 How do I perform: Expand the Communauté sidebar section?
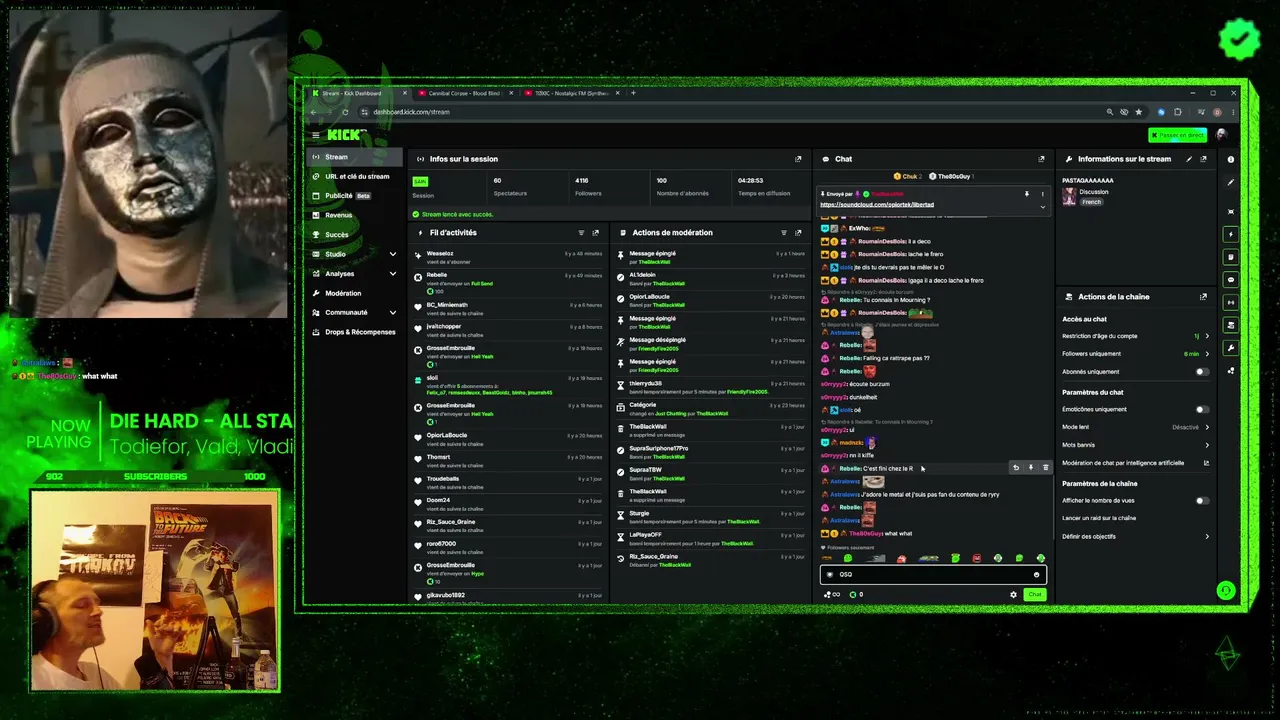click(392, 313)
